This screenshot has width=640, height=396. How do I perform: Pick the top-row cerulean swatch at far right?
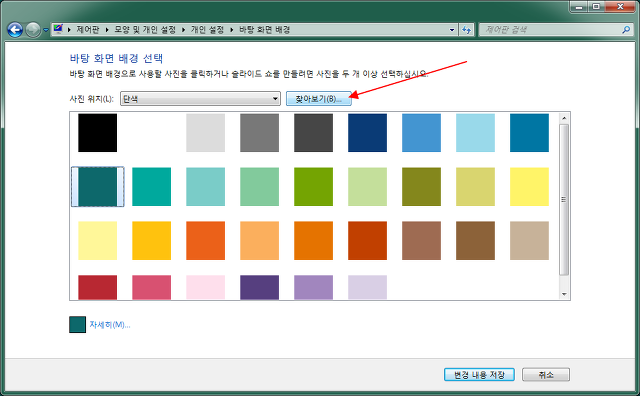pyautogui.click(x=529, y=133)
